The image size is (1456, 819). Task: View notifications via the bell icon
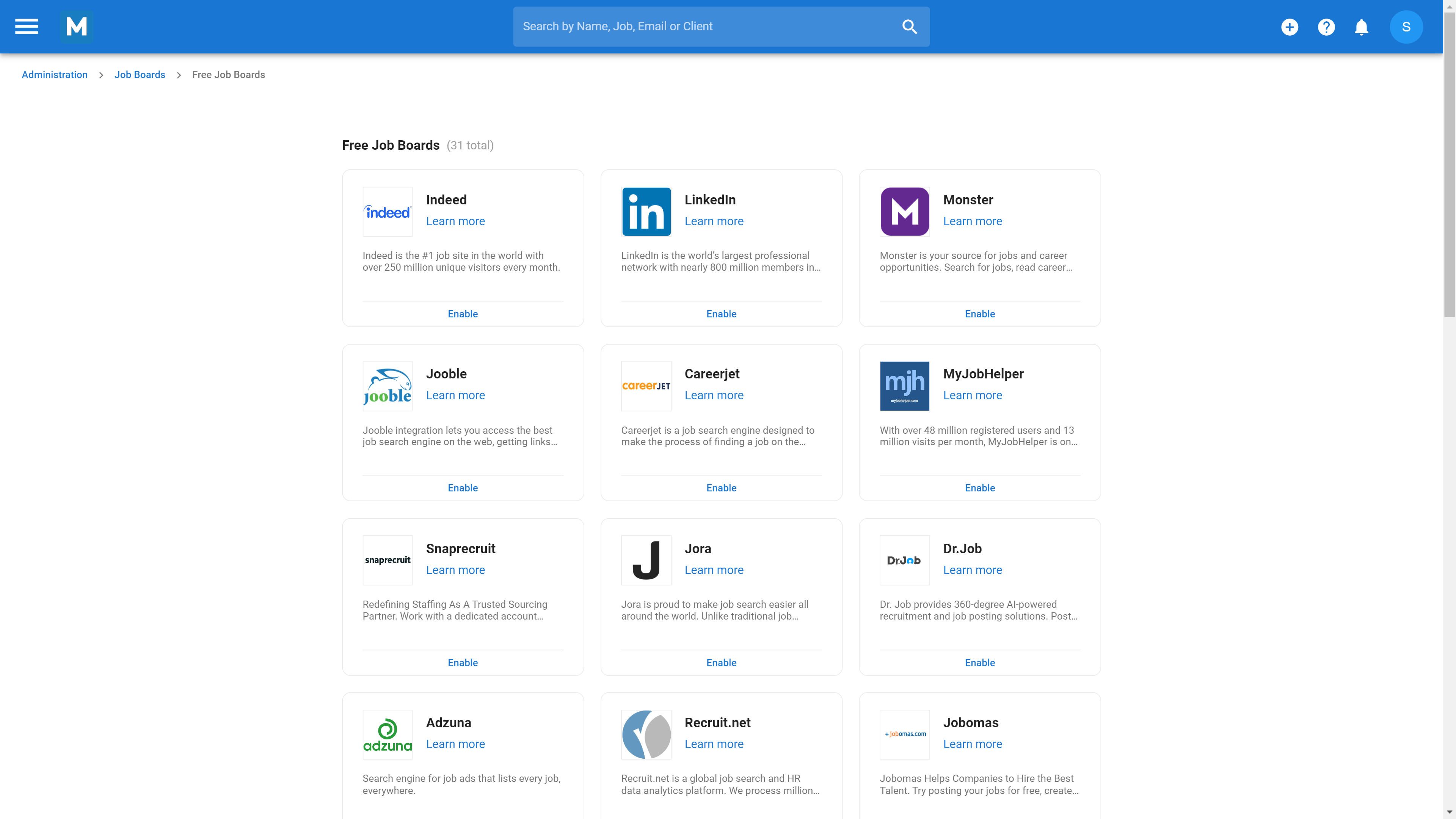(1361, 27)
